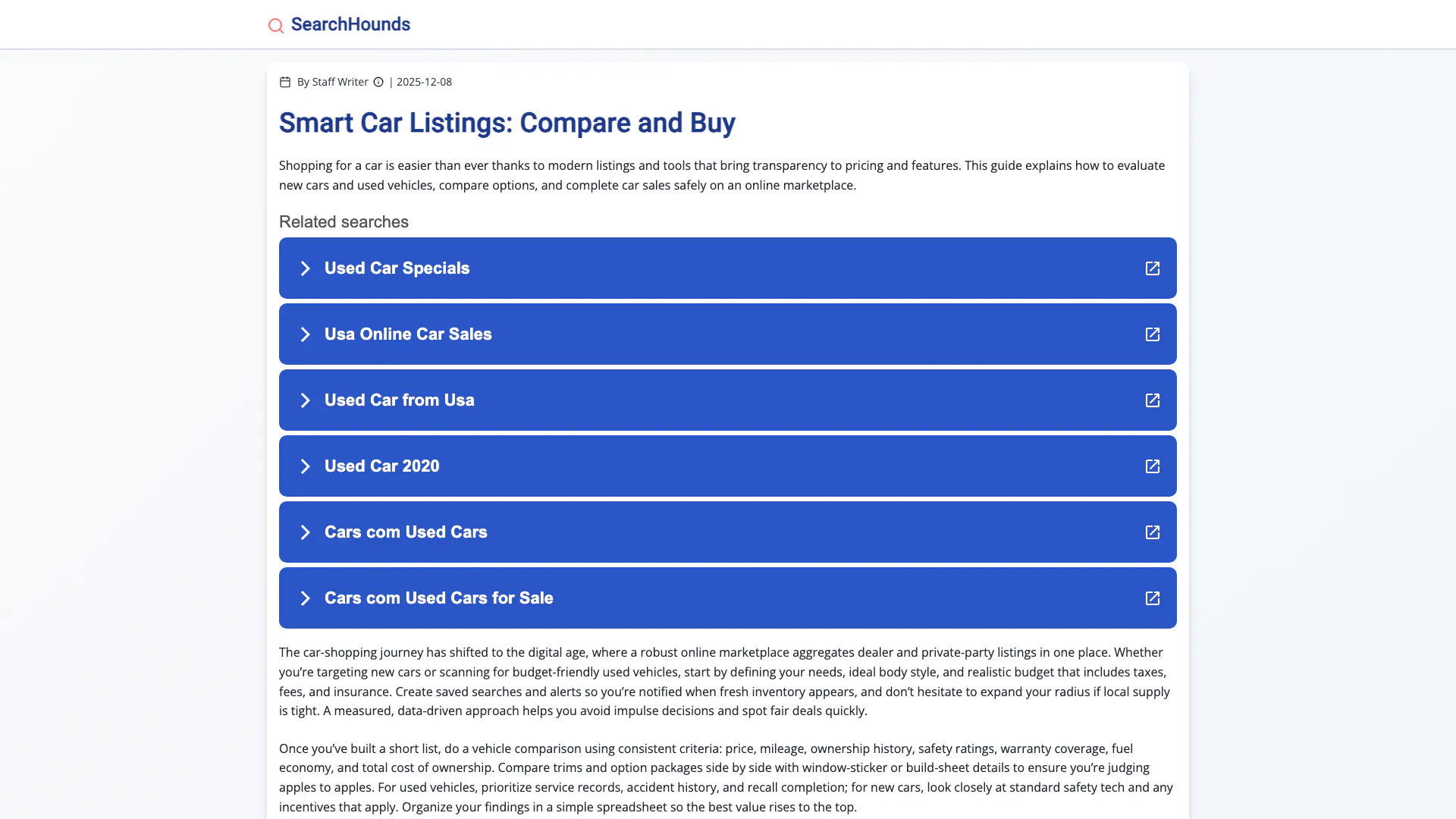Click external link icon on Used Car from Usa

click(1152, 400)
